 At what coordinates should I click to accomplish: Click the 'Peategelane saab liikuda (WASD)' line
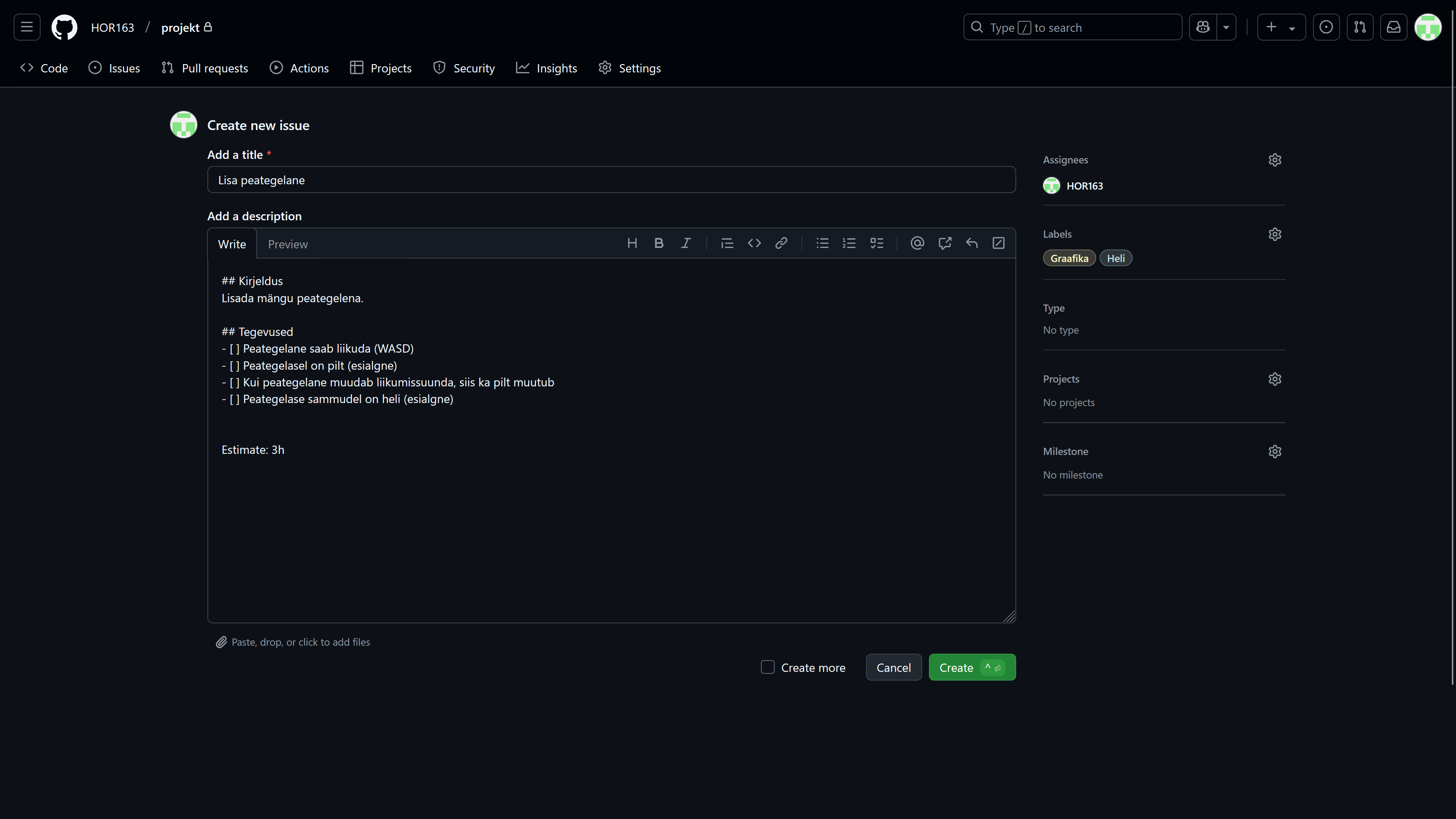tap(318, 349)
